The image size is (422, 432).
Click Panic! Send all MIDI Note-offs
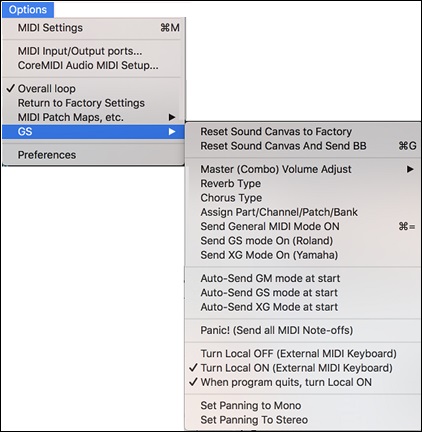pos(303,330)
